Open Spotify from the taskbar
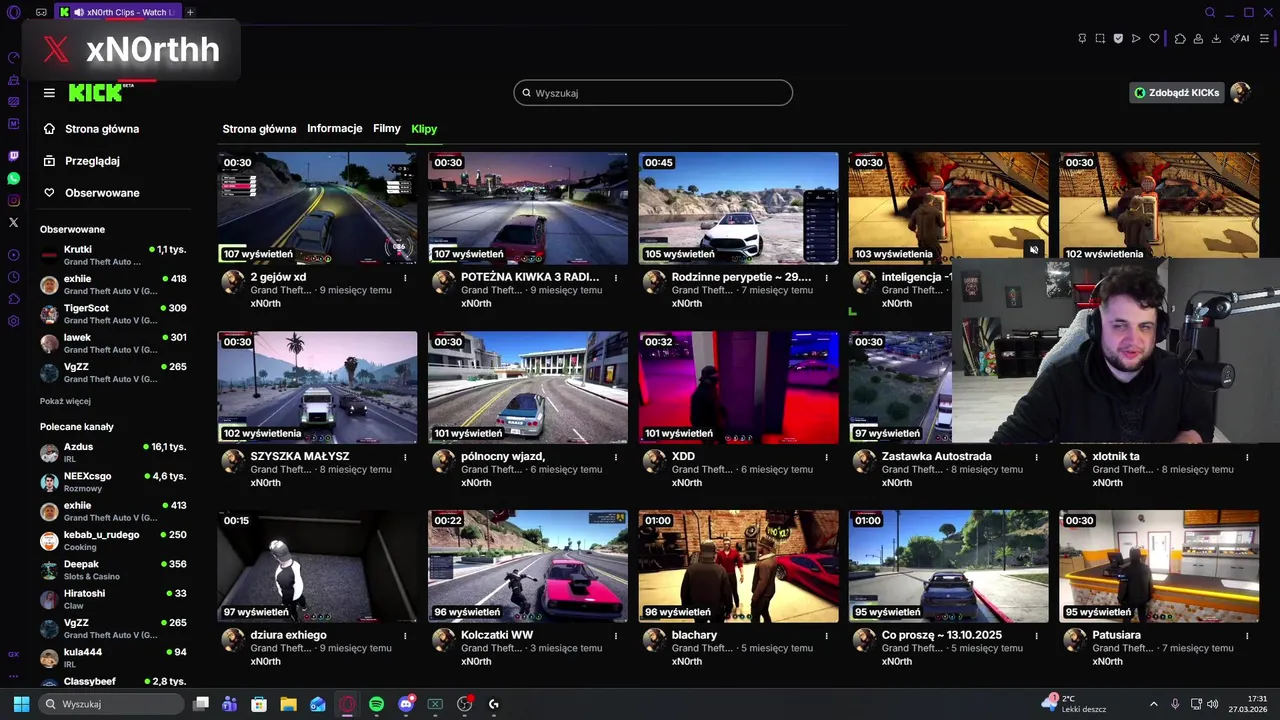Image resolution: width=1280 pixels, height=720 pixels. pos(376,704)
